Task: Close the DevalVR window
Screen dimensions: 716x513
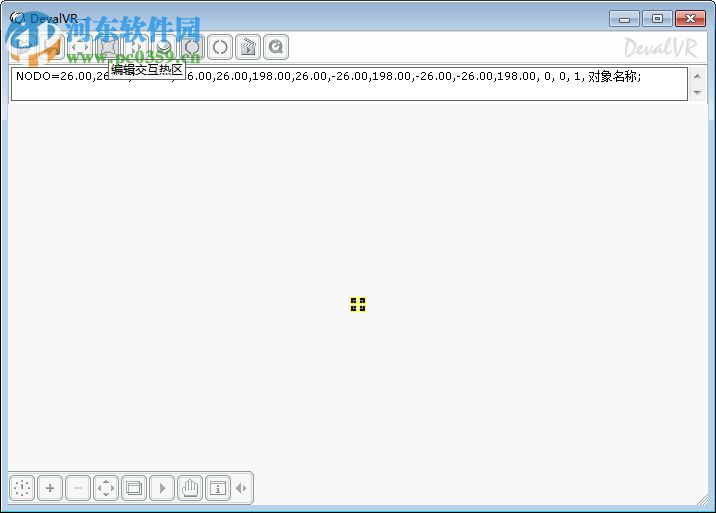Action: (690, 19)
